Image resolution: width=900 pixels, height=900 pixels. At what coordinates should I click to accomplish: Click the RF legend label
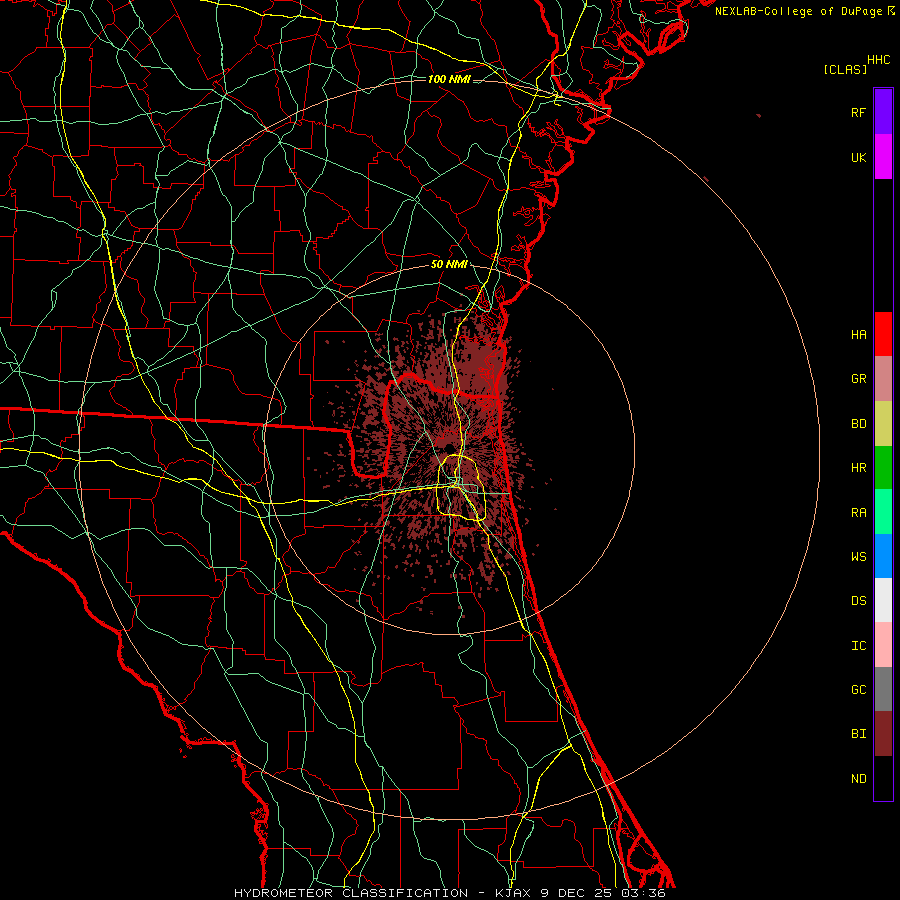pyautogui.click(x=858, y=112)
